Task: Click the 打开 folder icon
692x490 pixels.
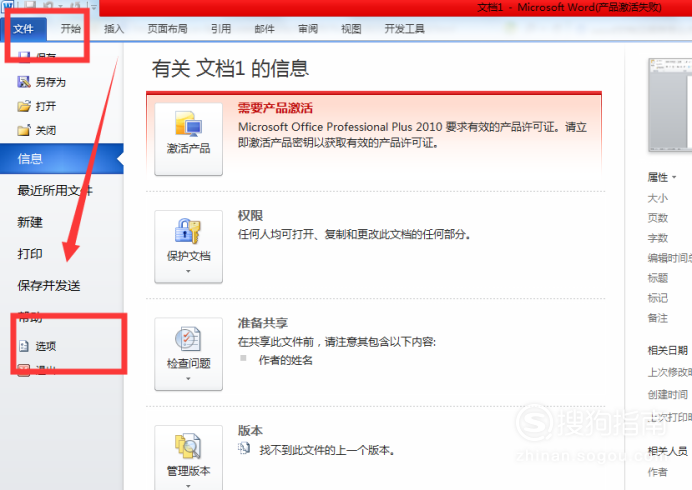Action: click(24, 106)
